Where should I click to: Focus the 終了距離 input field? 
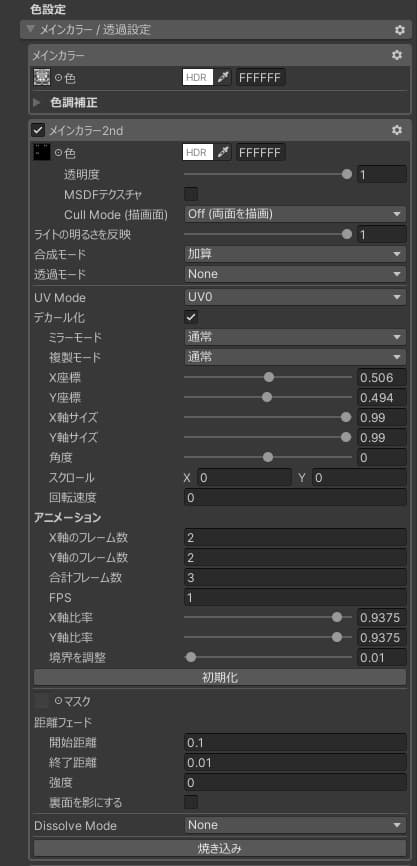[x=295, y=763]
